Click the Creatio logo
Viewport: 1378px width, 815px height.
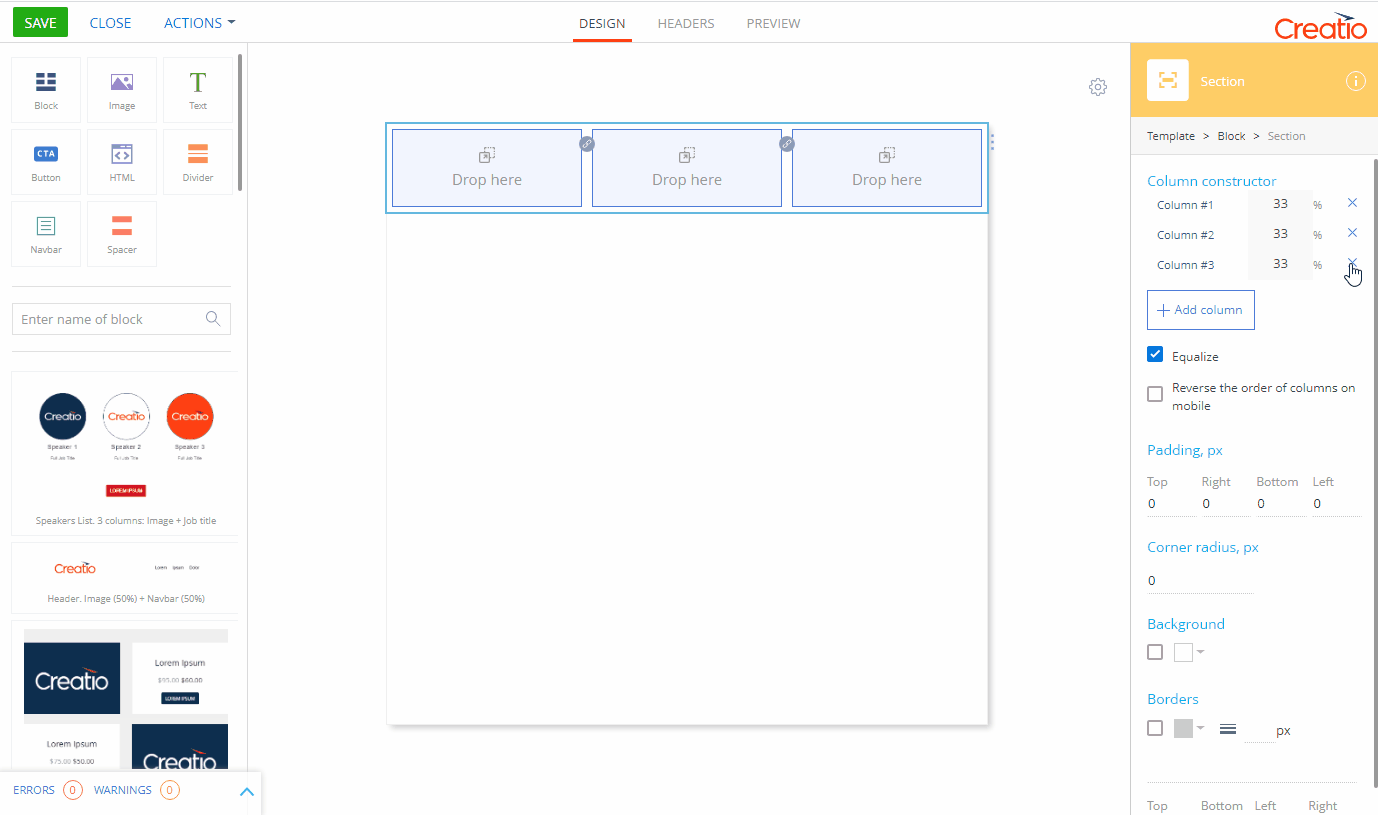pos(1320,26)
